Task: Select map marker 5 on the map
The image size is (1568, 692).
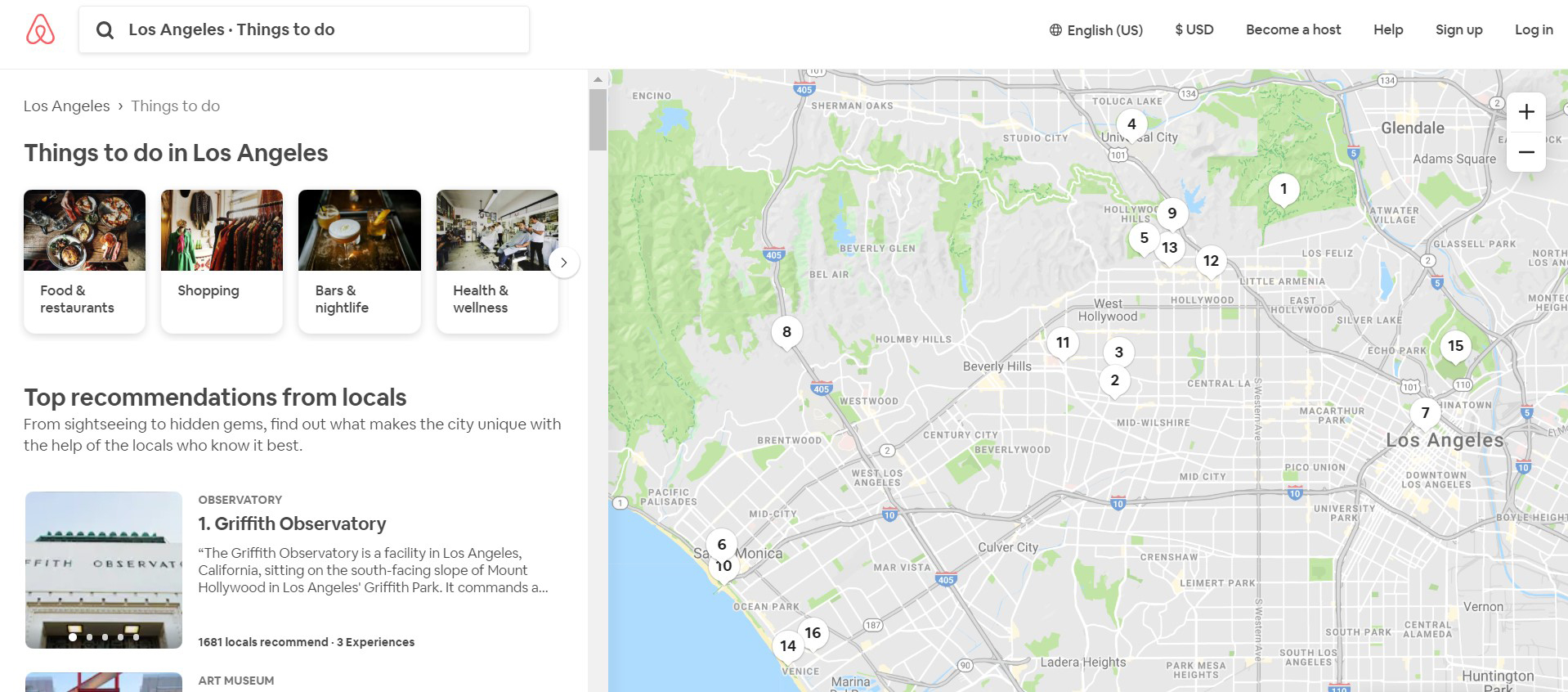Action: (1144, 238)
